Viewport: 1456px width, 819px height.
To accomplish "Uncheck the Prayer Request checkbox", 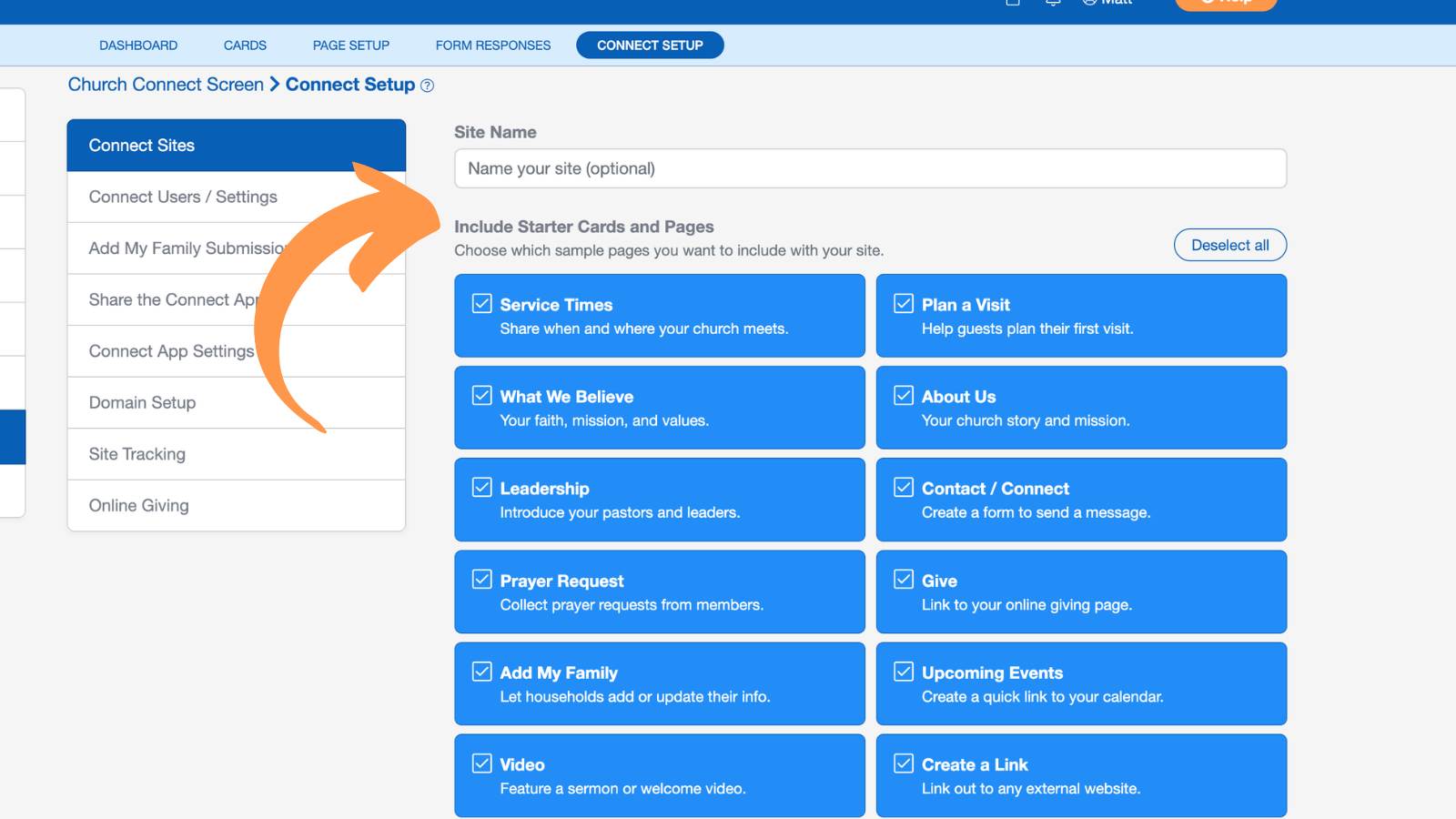I will [482, 580].
